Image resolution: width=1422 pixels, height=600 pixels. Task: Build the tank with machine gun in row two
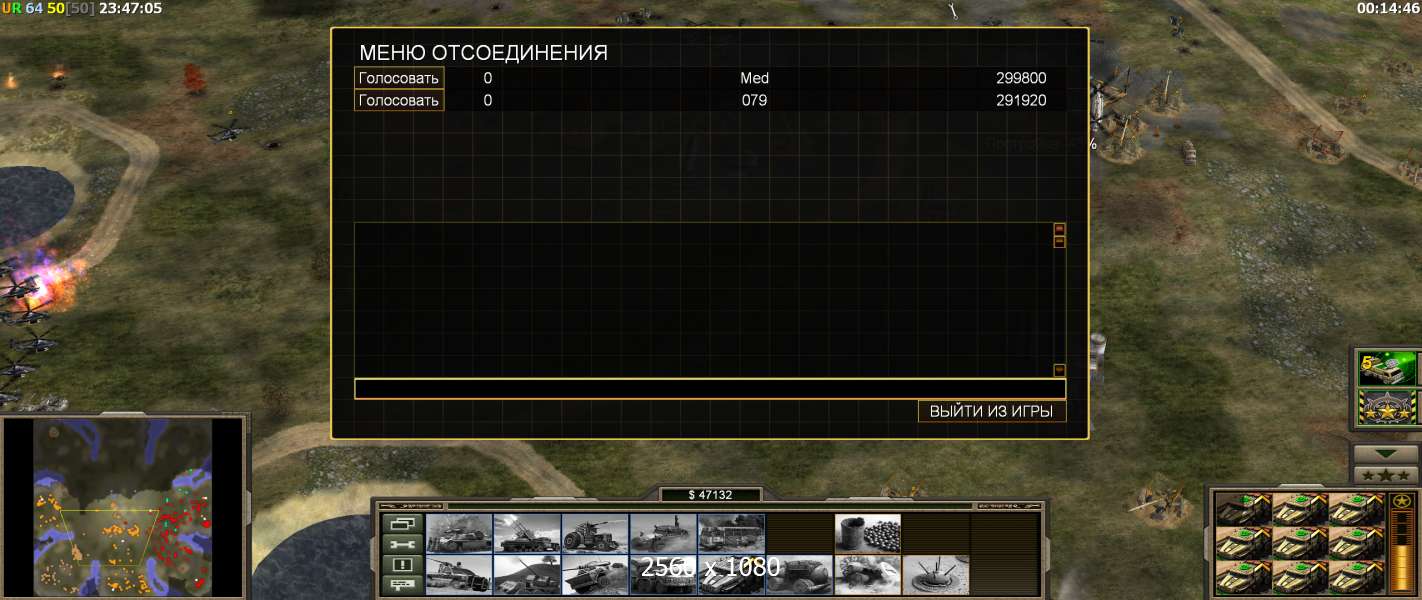coord(459,576)
